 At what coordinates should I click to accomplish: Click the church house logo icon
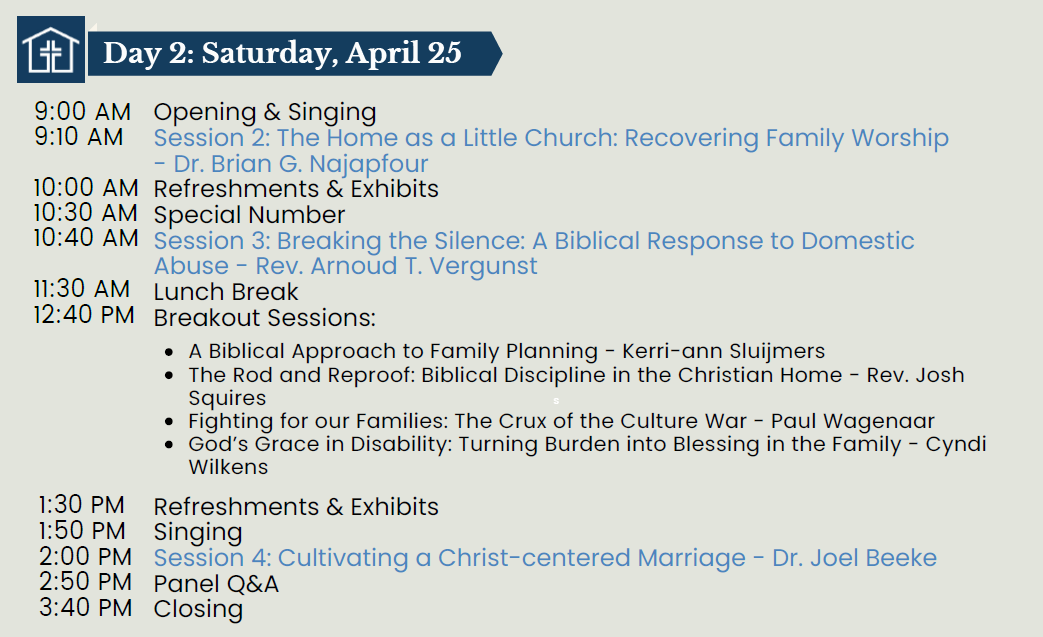tap(51, 51)
